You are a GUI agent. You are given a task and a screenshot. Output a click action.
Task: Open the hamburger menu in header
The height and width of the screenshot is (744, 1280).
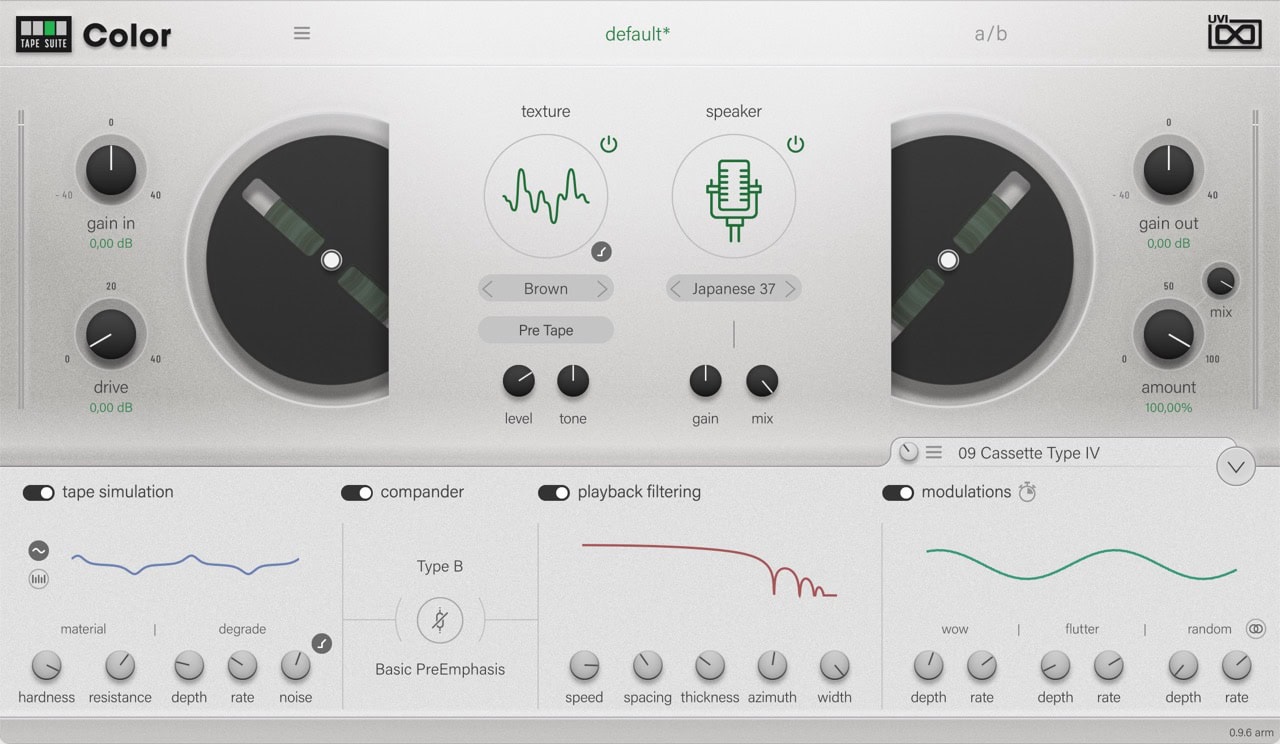(301, 33)
